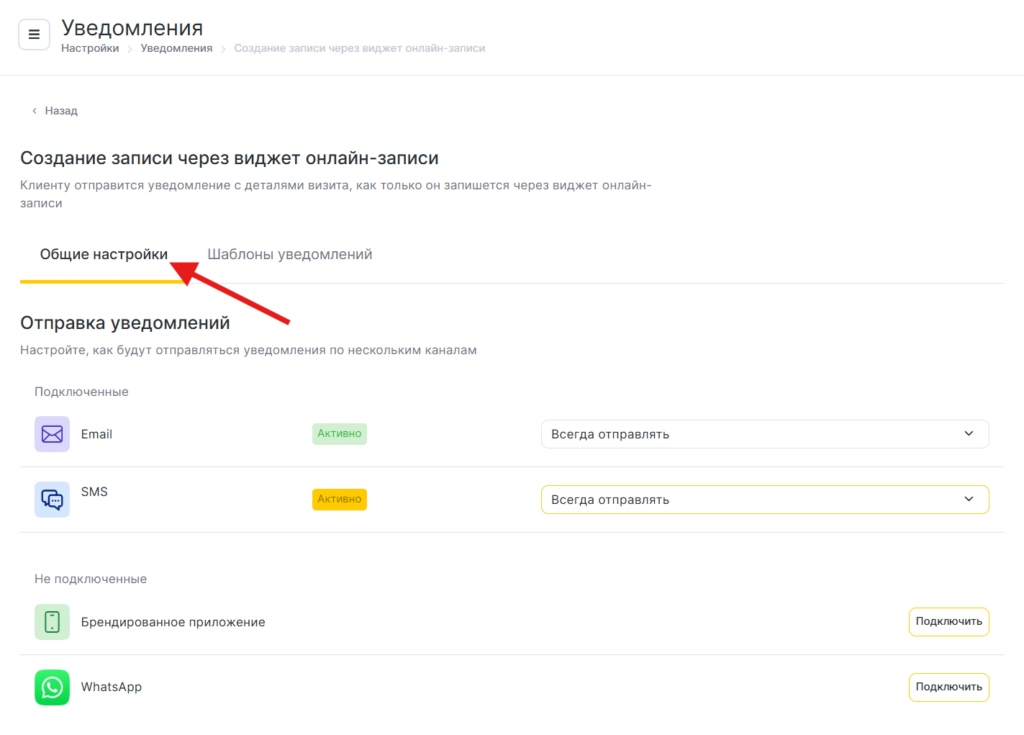Click the green WhatsApp icon
The height and width of the screenshot is (735, 1024).
(52, 687)
